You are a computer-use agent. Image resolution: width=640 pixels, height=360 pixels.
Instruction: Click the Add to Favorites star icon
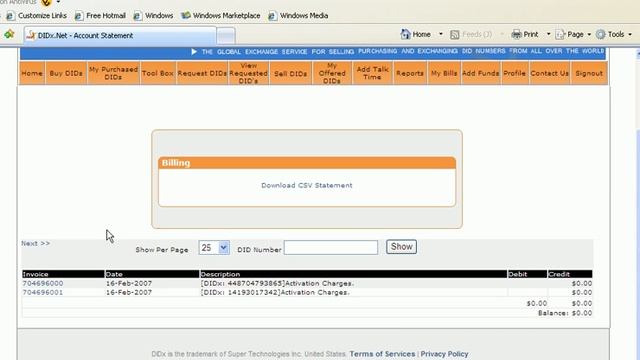(x=9, y=34)
